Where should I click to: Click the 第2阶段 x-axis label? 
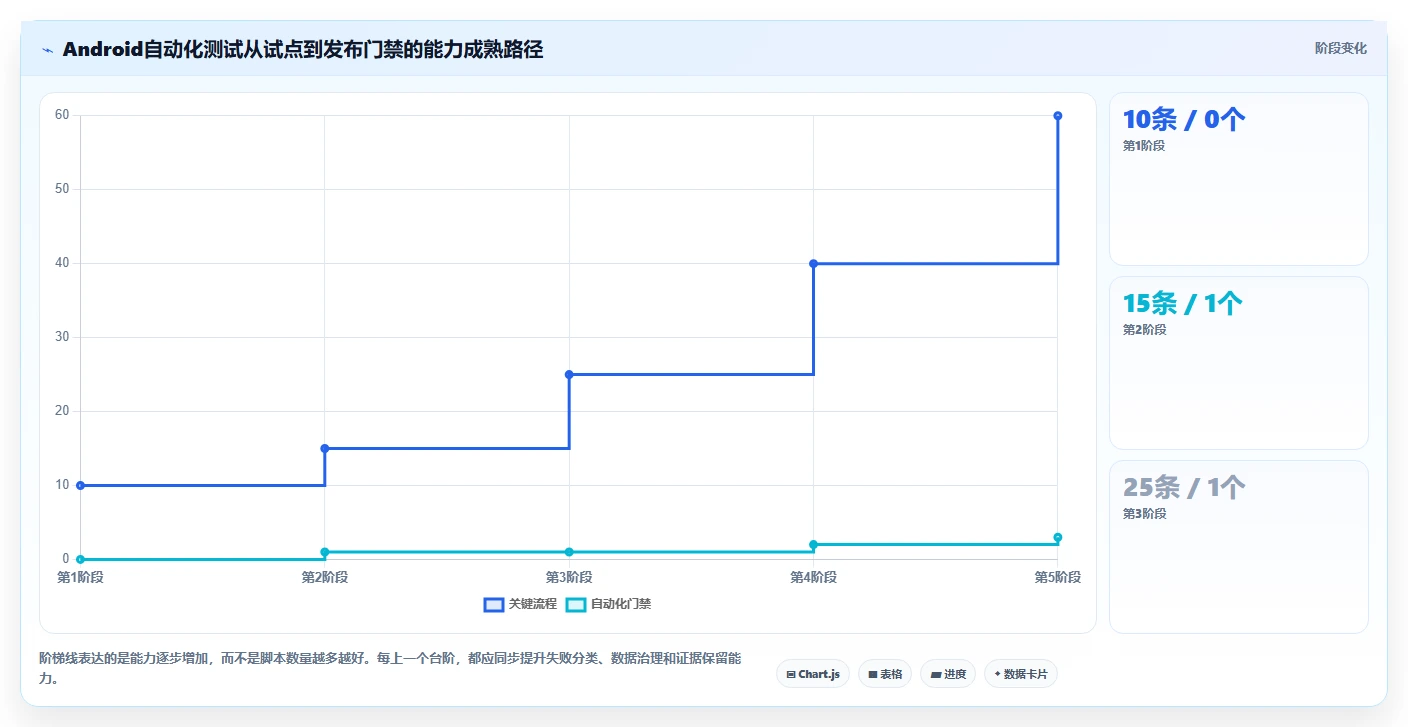click(x=325, y=577)
